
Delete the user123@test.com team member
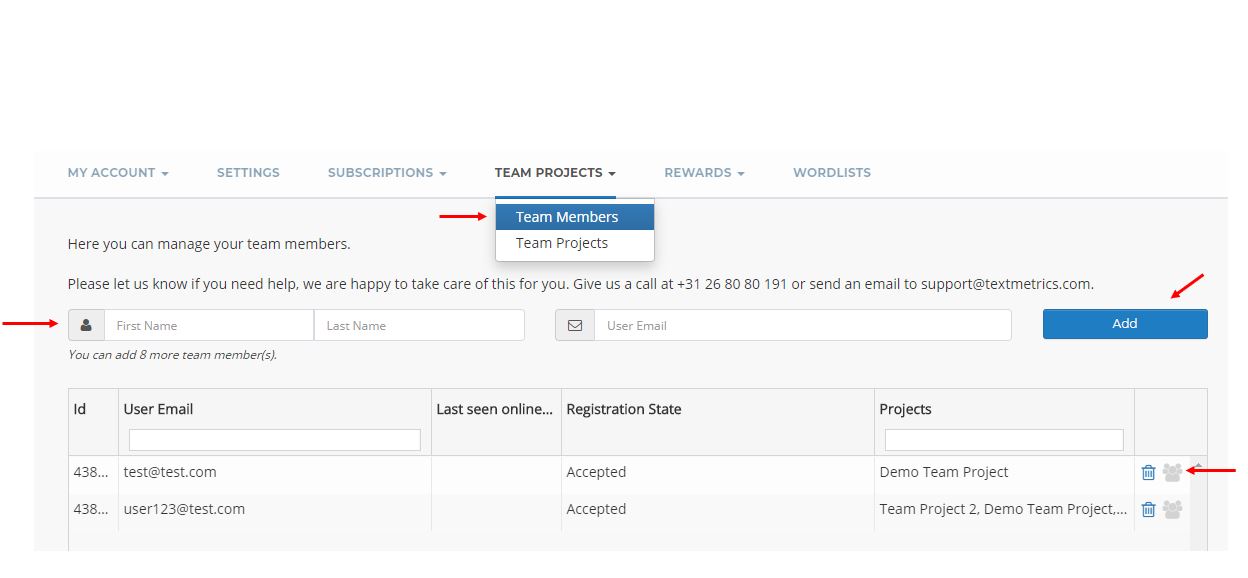(x=1148, y=510)
